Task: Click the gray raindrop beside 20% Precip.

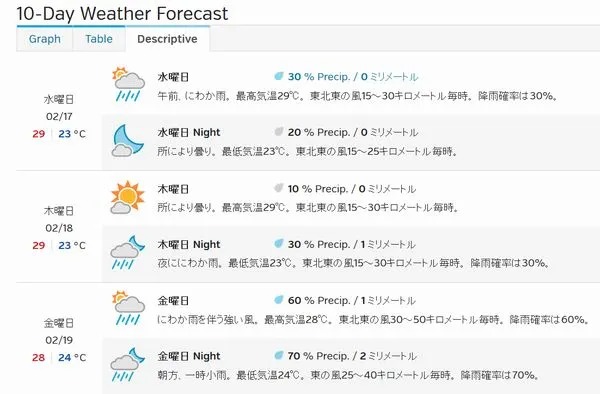Action: (279, 132)
